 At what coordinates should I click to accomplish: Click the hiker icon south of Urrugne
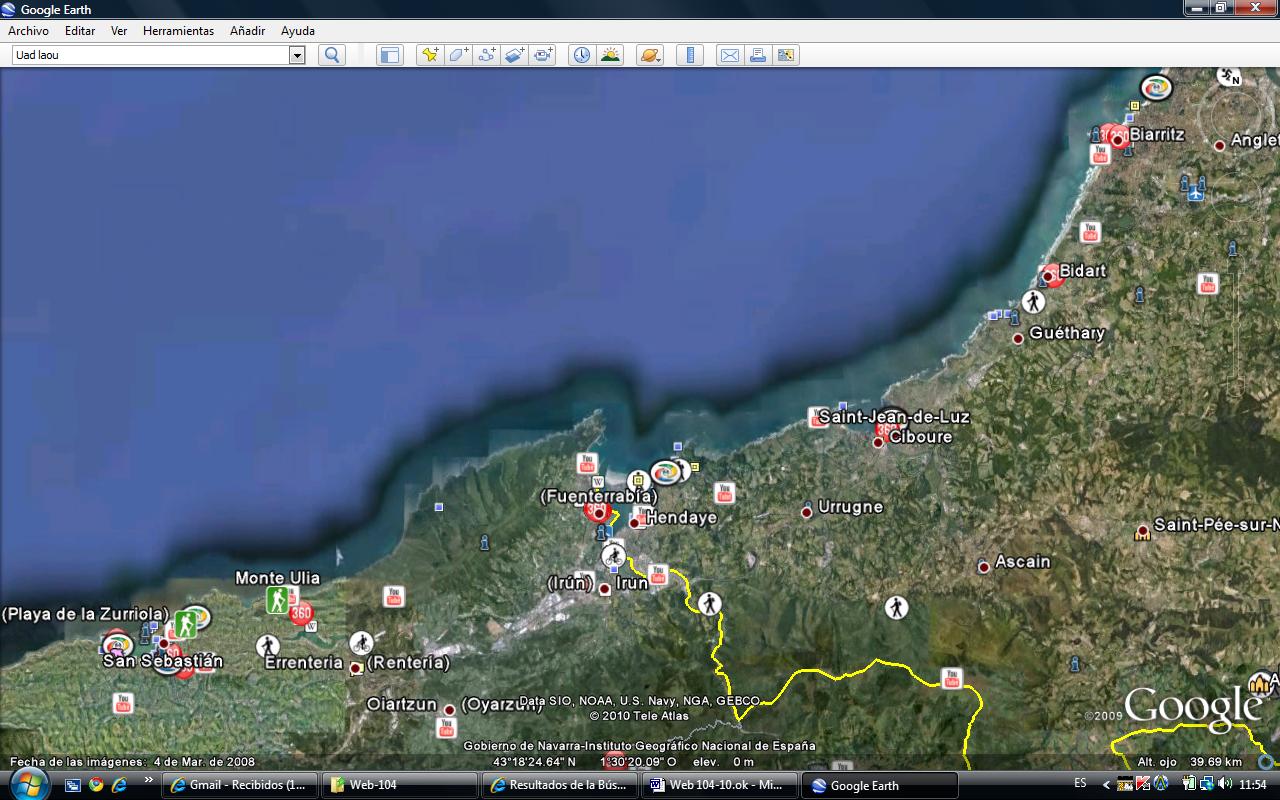896,606
